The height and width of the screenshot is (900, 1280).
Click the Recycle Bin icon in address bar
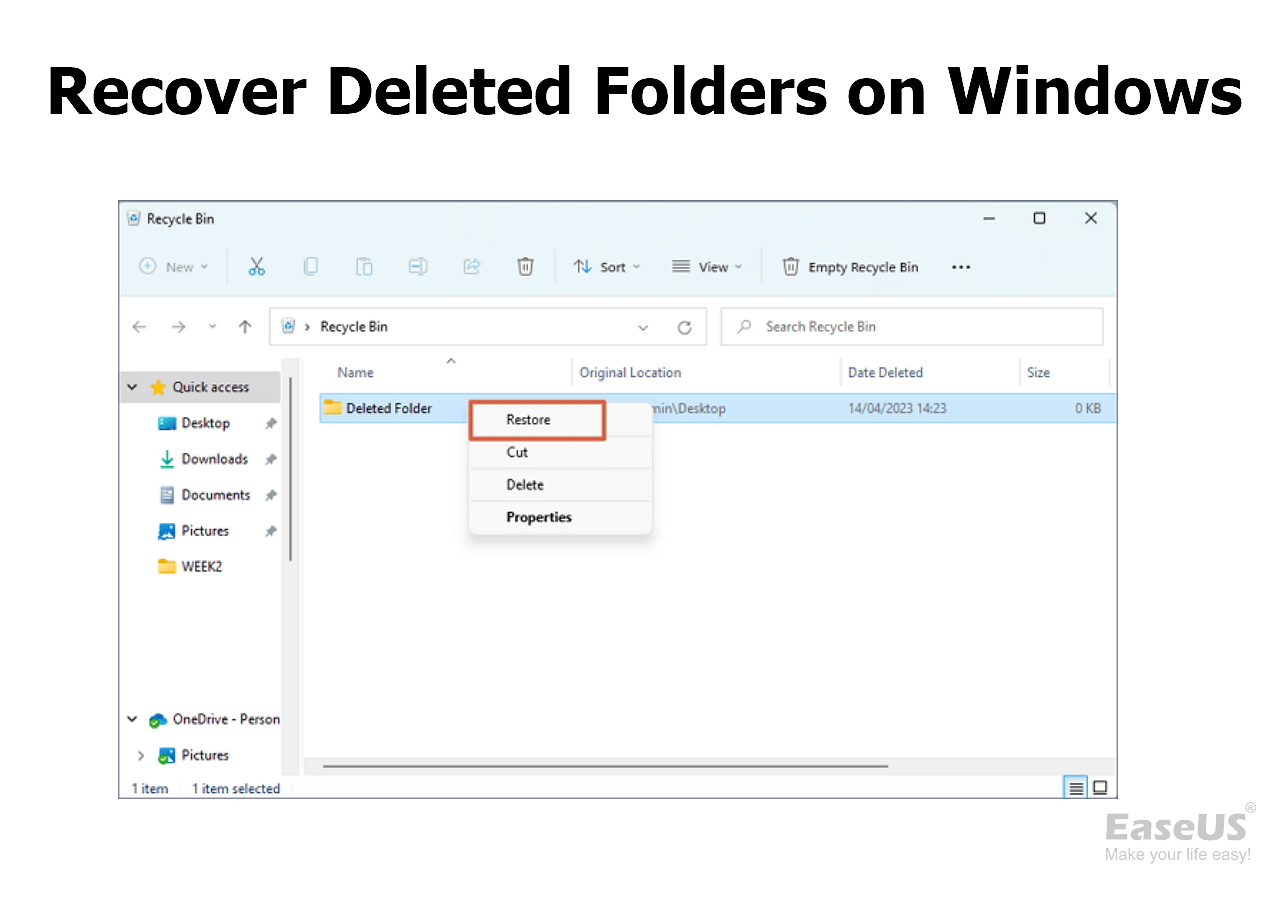tap(289, 326)
